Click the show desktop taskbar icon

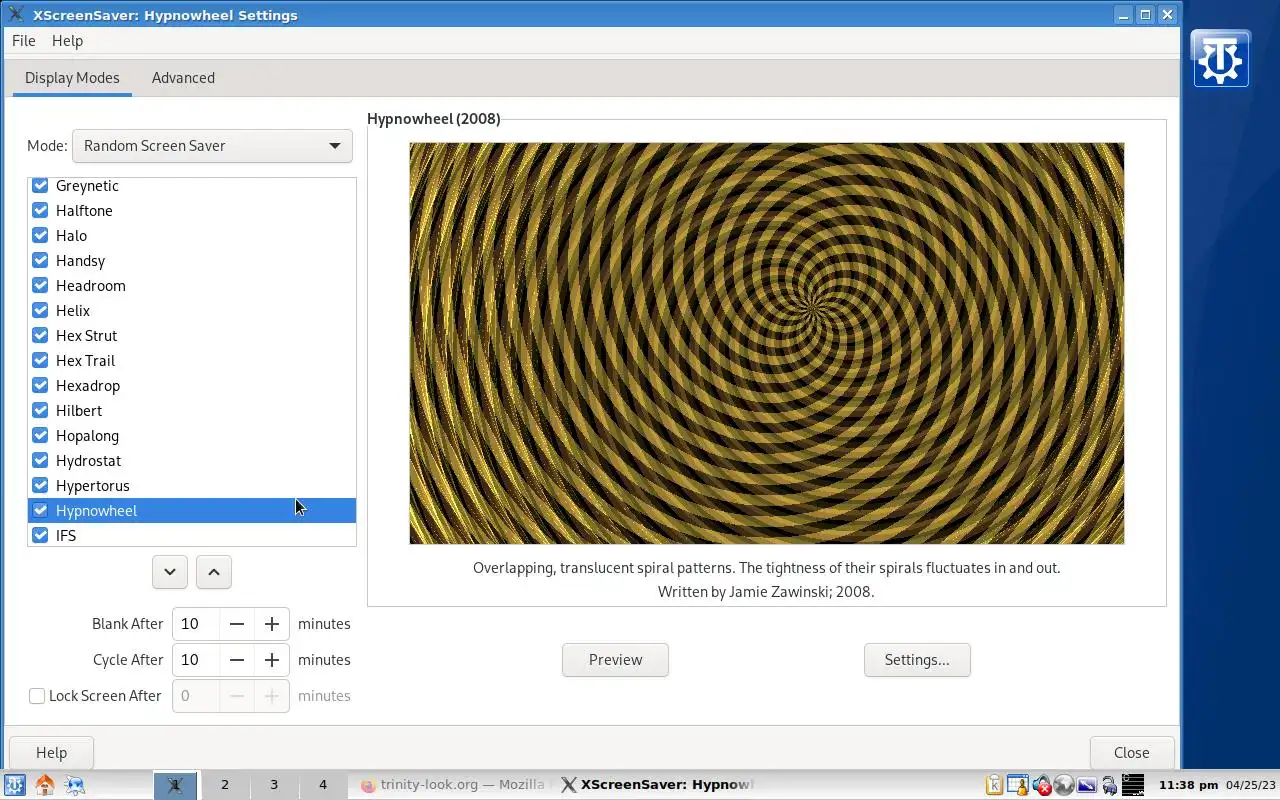coord(75,785)
